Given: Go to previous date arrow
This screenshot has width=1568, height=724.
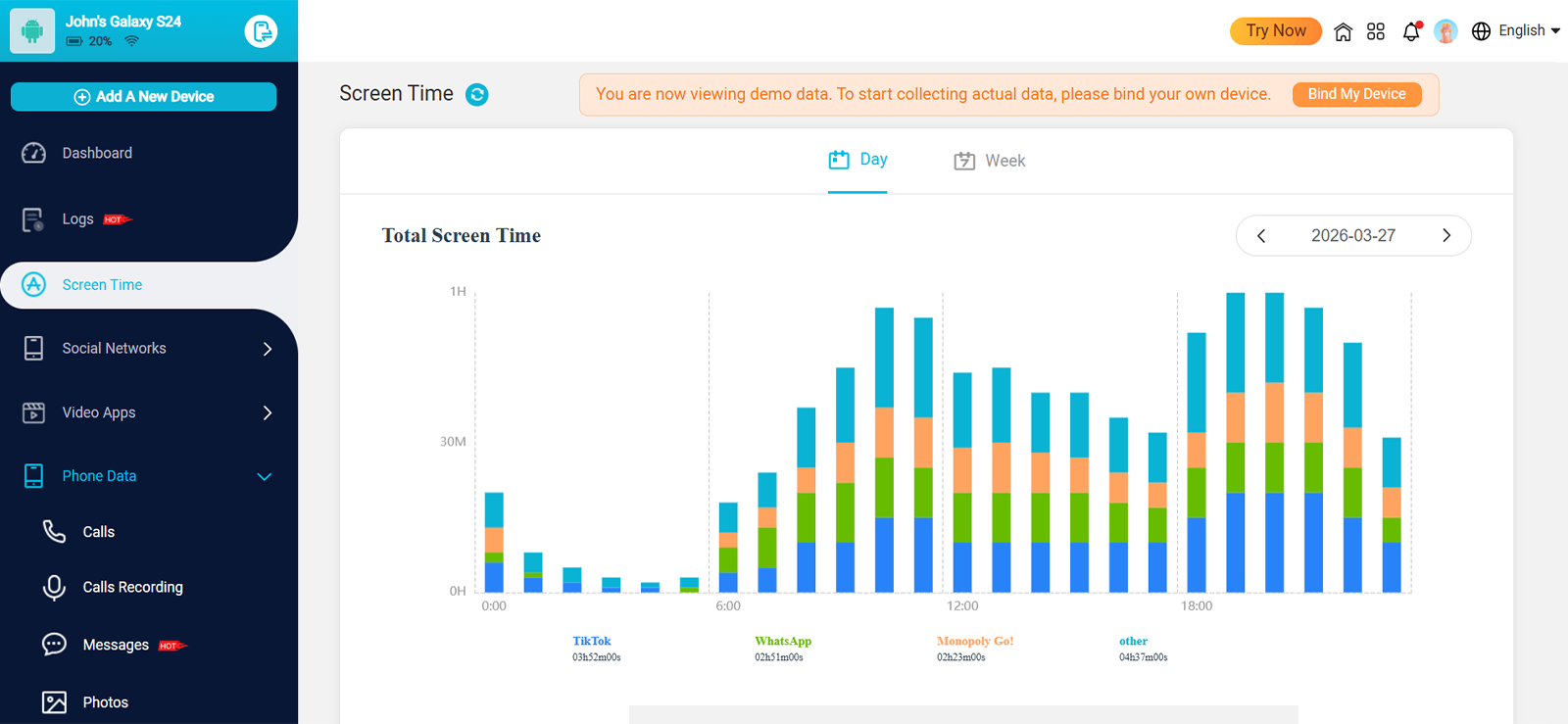Looking at the screenshot, I should pos(1261,236).
